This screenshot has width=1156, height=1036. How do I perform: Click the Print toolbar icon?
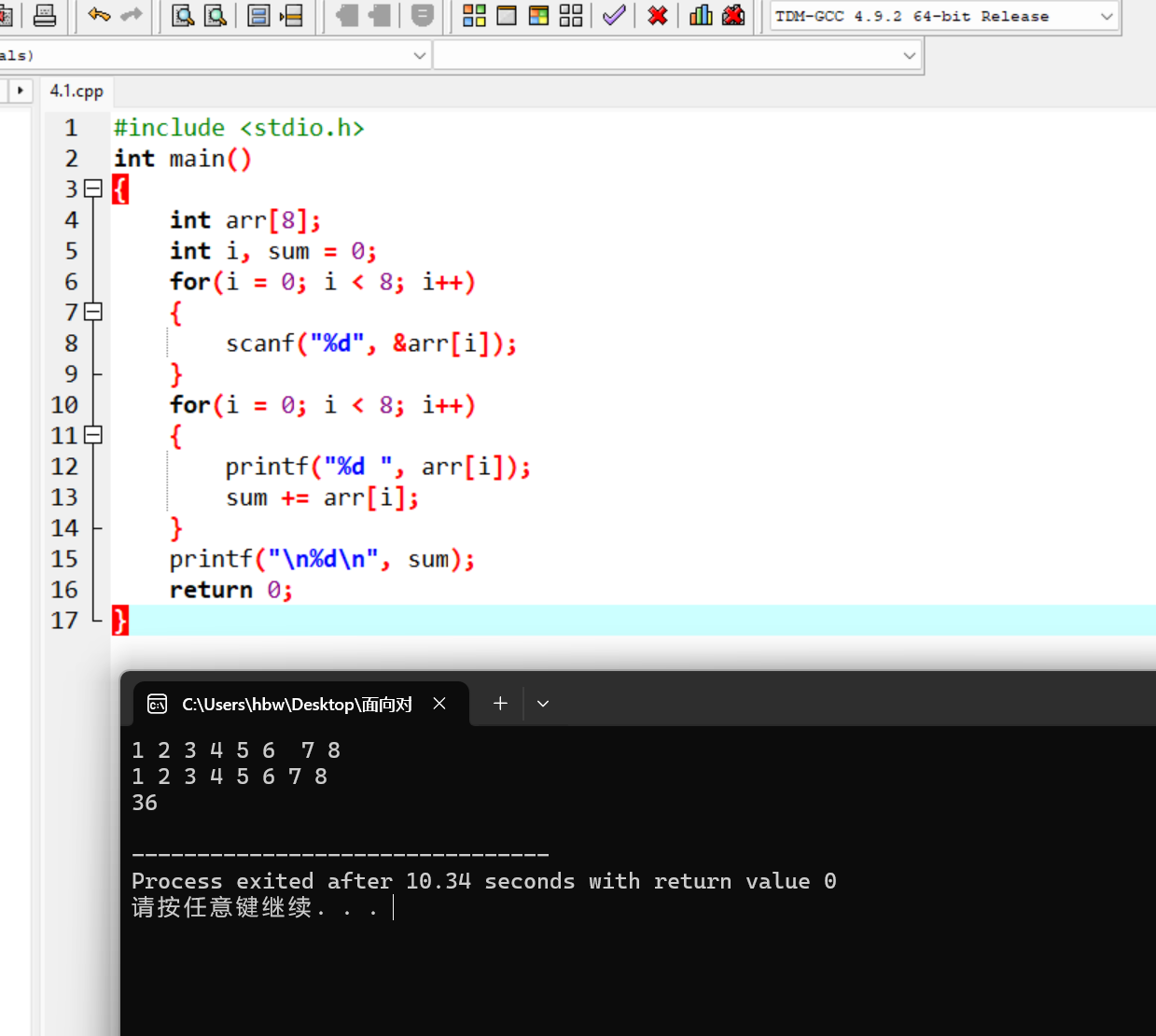44,15
